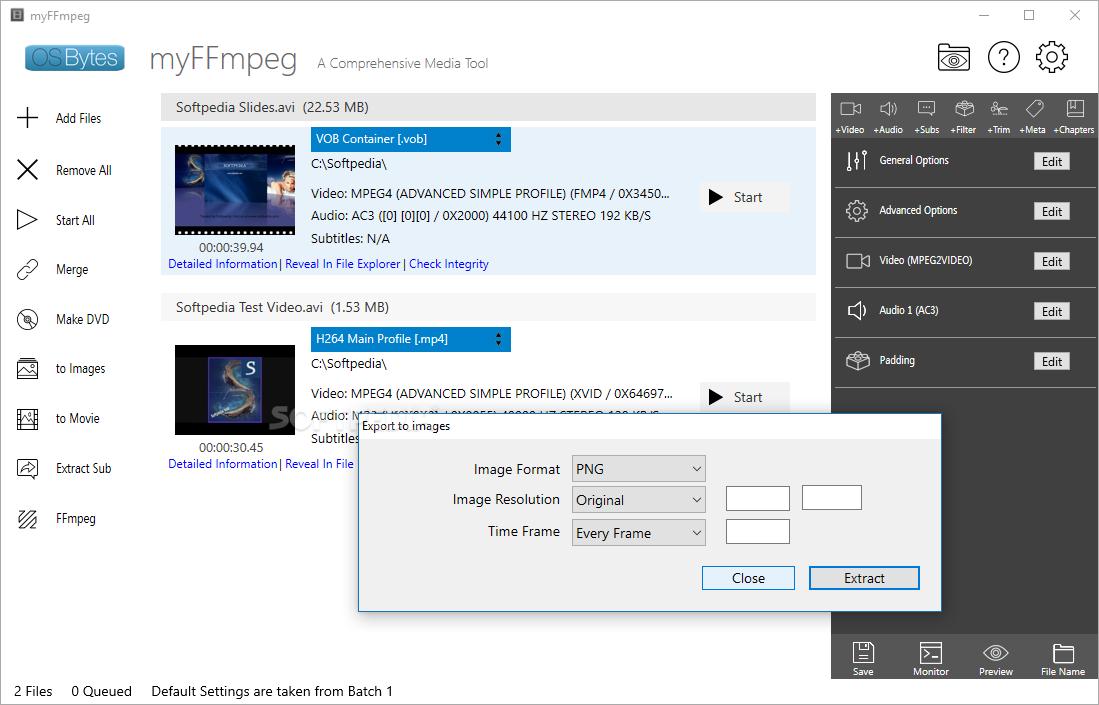This screenshot has height=705, width=1099.
Task: Edit Advanced Options
Action: click(x=1051, y=211)
